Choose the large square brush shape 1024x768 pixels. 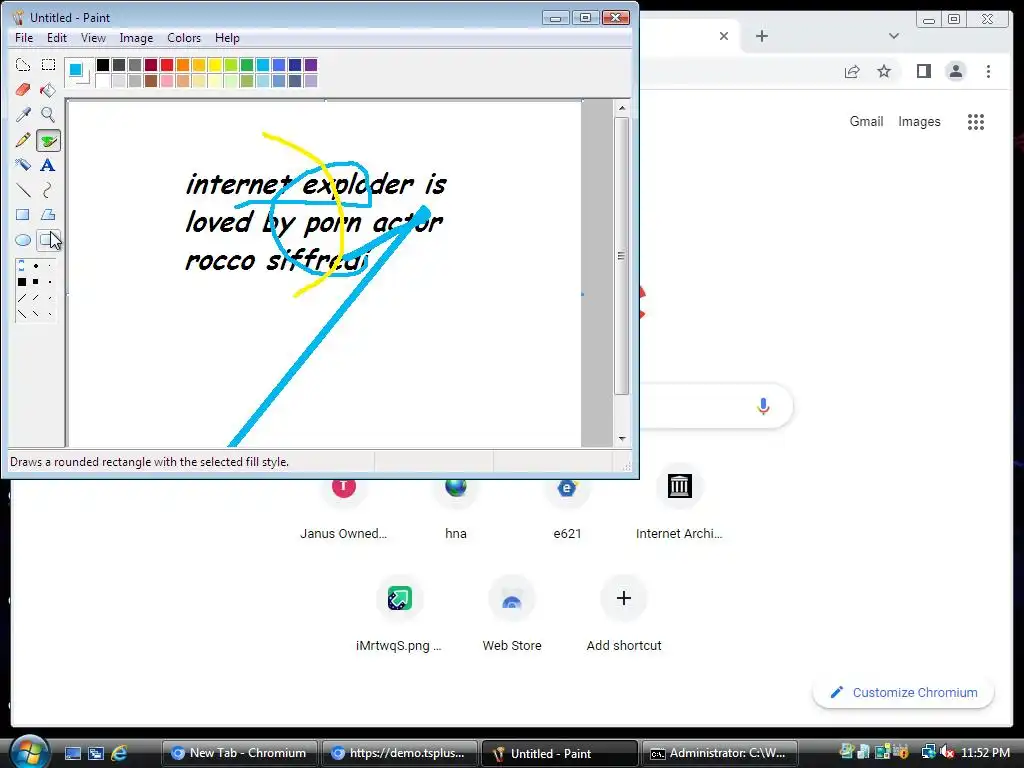[x=22, y=281]
